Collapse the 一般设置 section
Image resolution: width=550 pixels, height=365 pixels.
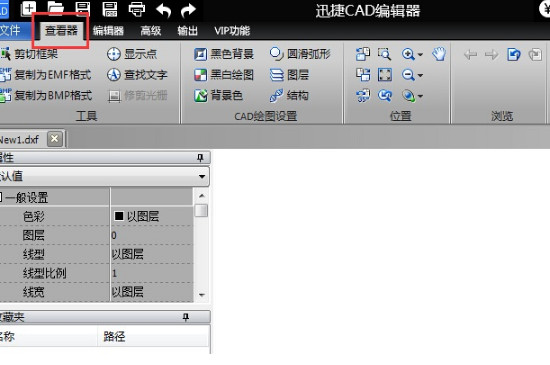pos(1,197)
